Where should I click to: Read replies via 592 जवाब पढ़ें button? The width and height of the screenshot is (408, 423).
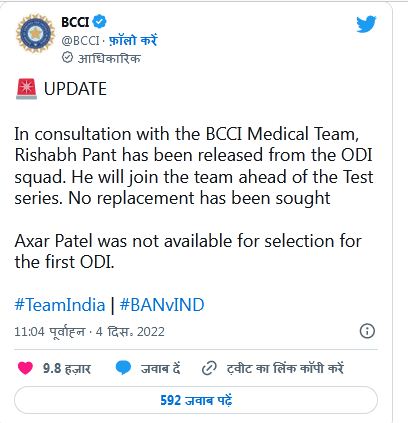(196, 400)
